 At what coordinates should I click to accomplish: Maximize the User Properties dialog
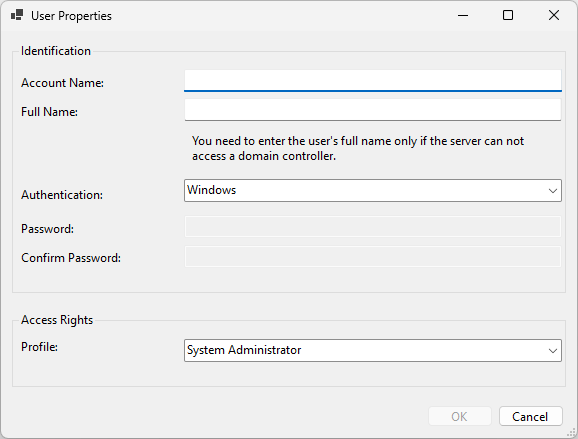pos(508,15)
